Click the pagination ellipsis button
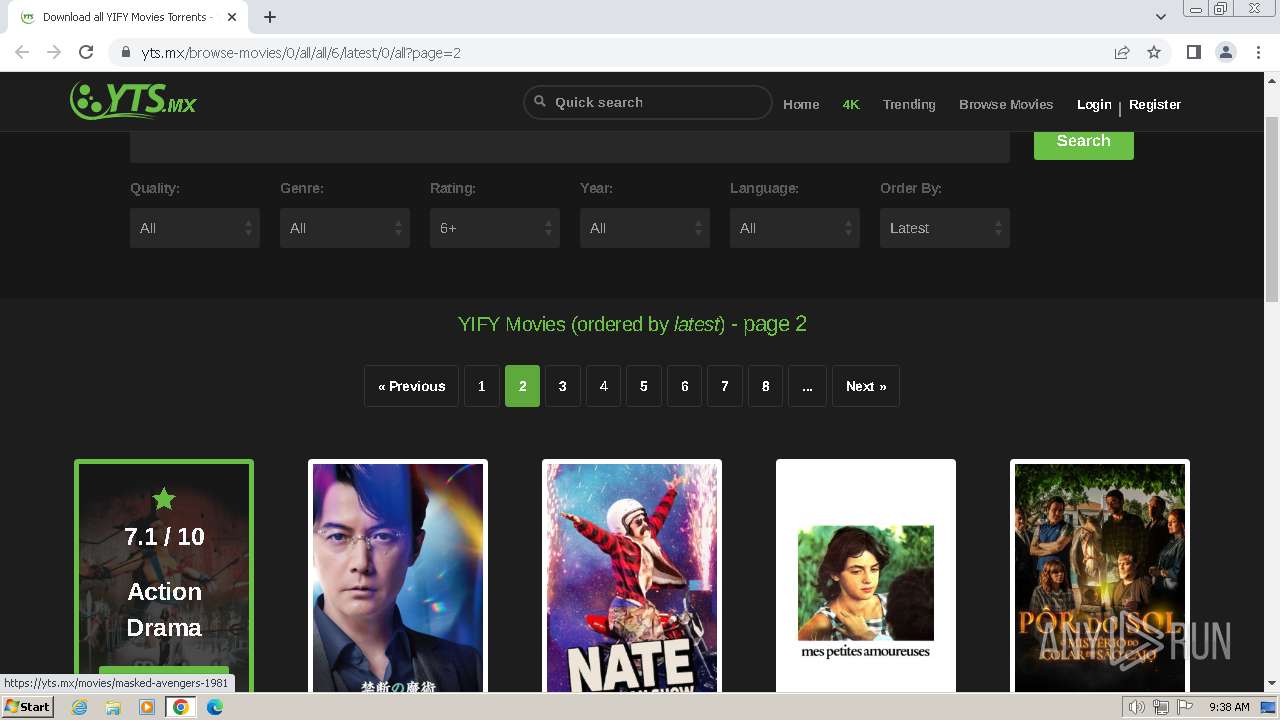This screenshot has width=1280, height=720. (807, 386)
